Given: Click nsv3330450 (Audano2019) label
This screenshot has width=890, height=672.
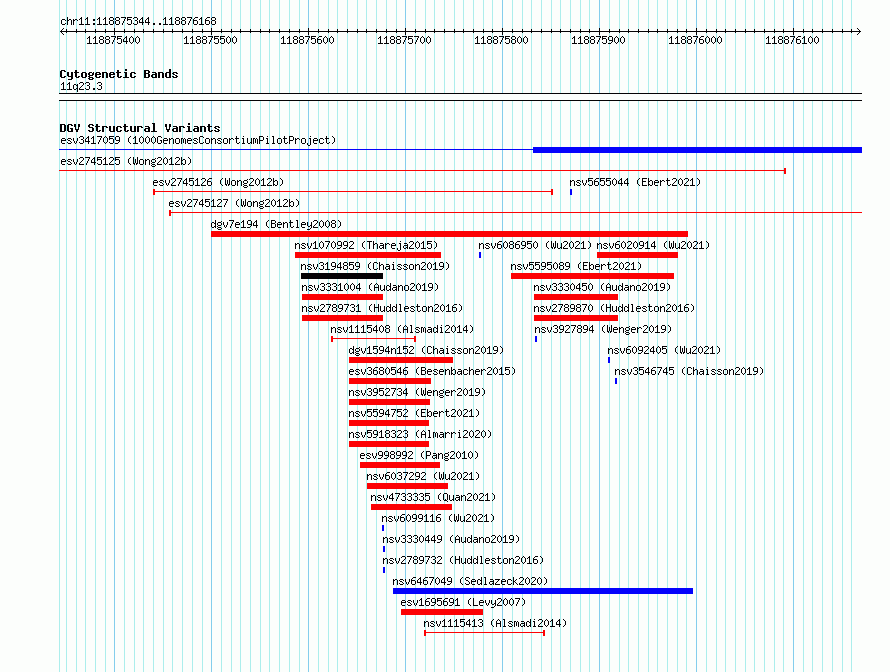Looking at the screenshot, I should pyautogui.click(x=602, y=287).
